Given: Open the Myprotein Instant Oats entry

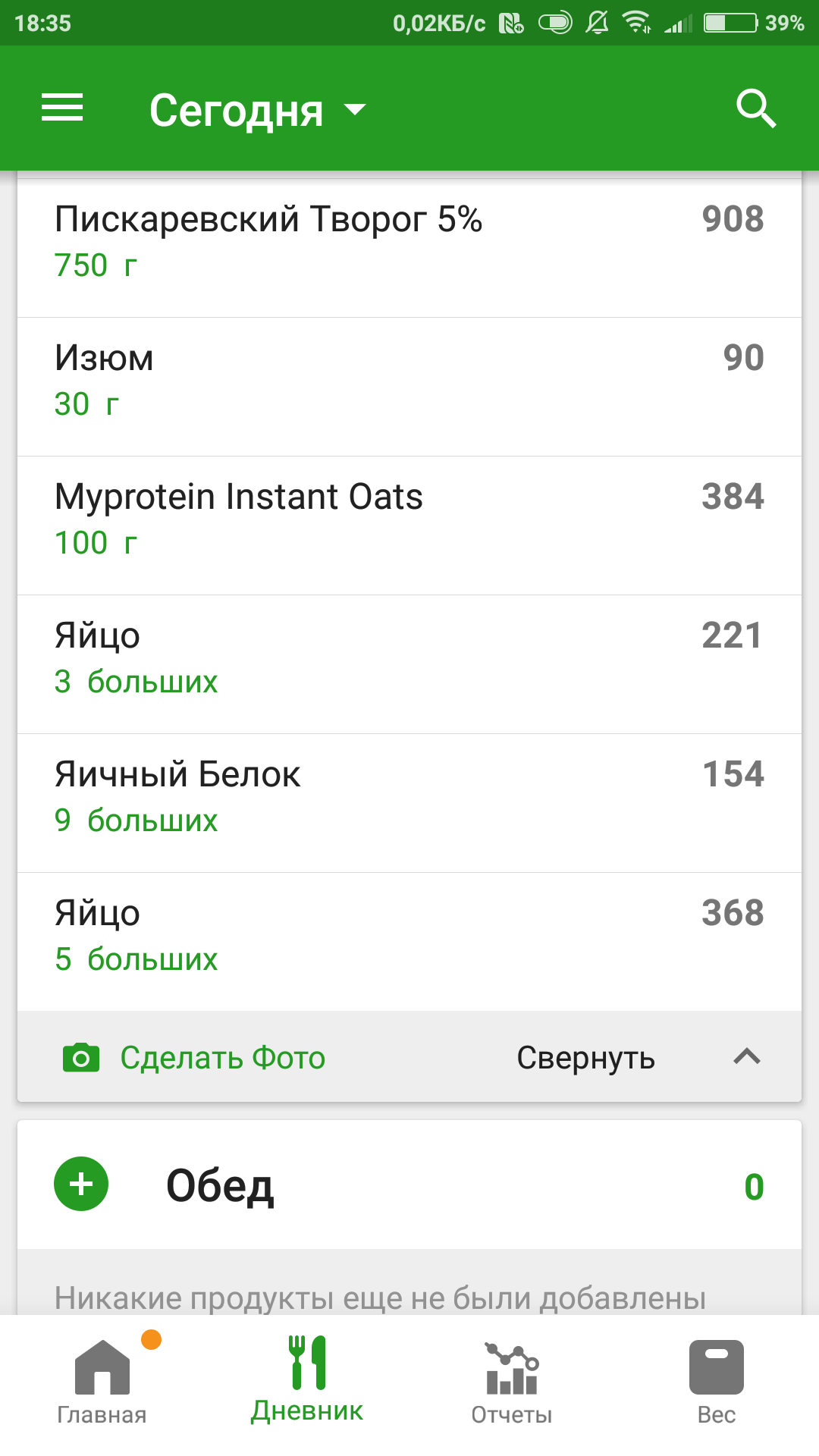Looking at the screenshot, I should [409, 519].
